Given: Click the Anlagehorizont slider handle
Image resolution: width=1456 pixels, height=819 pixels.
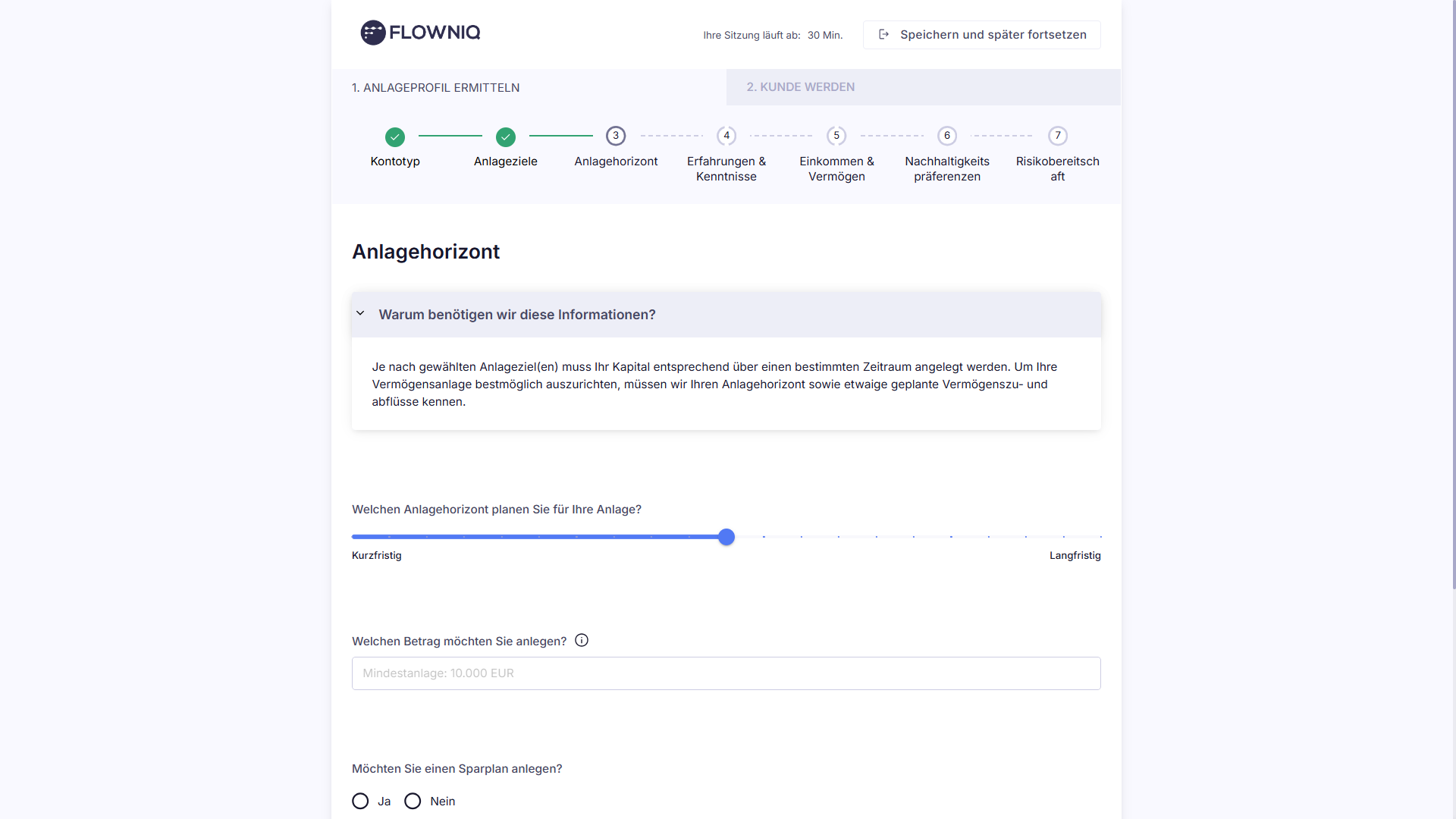Looking at the screenshot, I should point(726,537).
